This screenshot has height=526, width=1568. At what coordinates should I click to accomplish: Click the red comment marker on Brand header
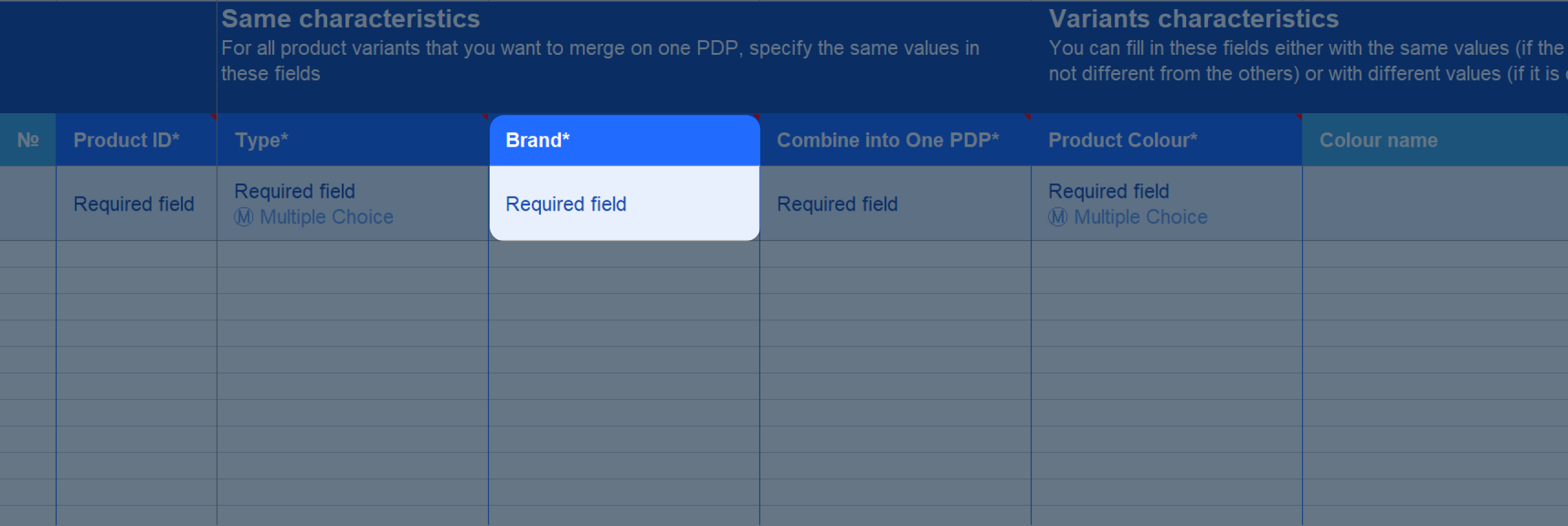pos(756,117)
